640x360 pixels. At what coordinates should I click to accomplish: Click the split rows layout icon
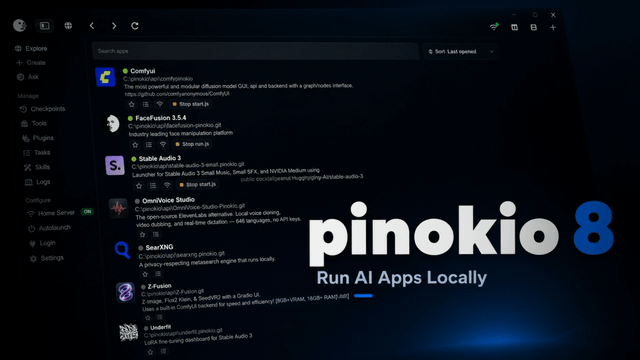click(533, 27)
